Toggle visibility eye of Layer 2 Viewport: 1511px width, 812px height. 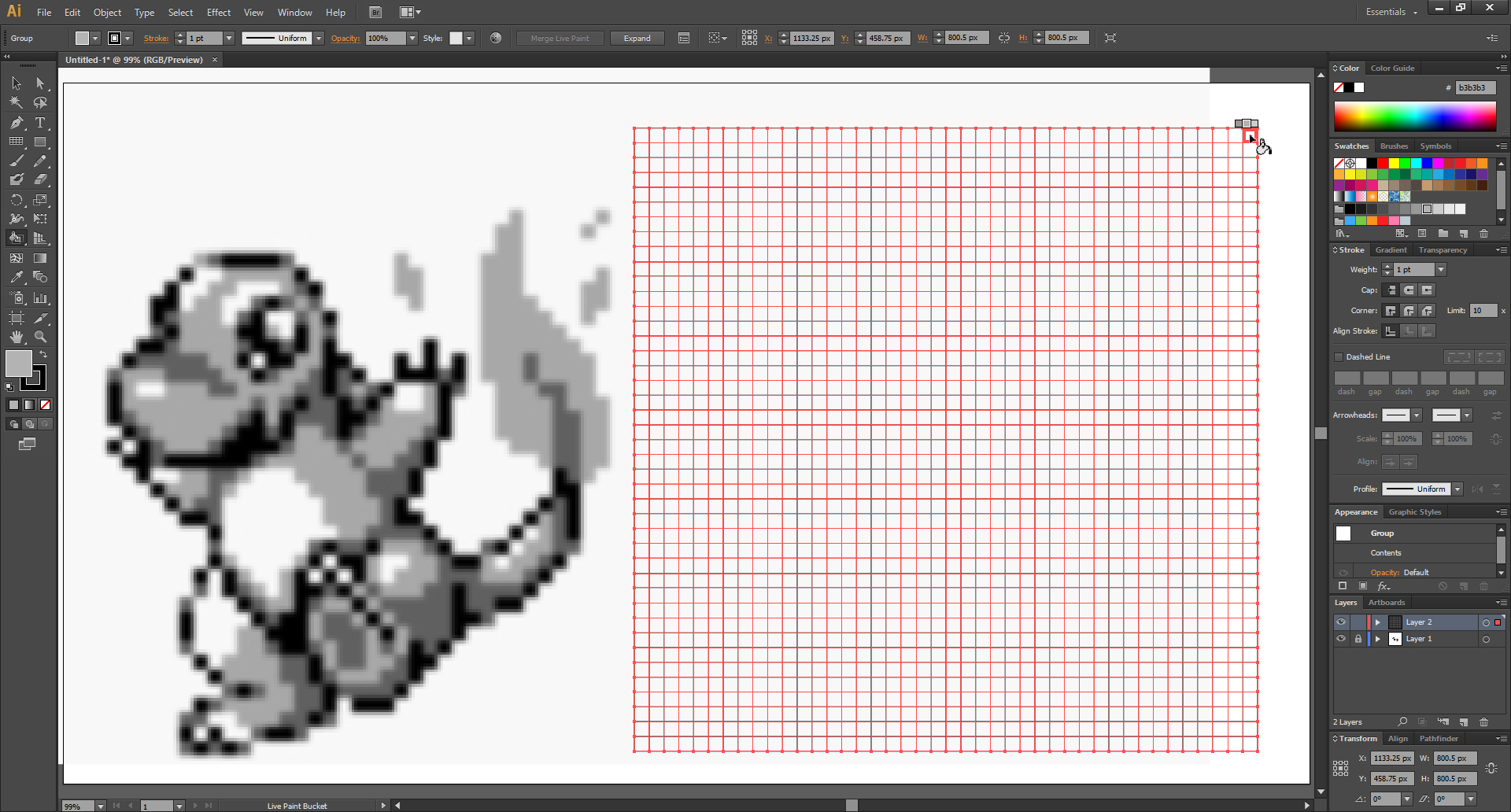click(1341, 622)
